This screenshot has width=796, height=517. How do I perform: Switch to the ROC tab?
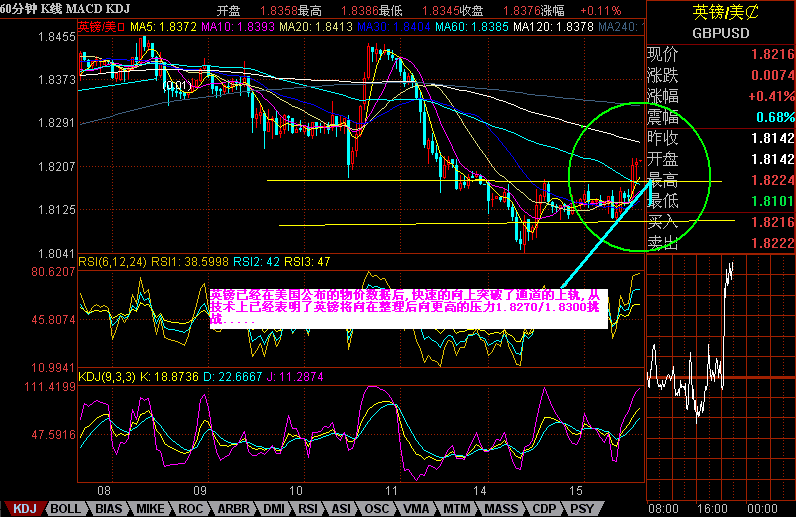(190, 508)
